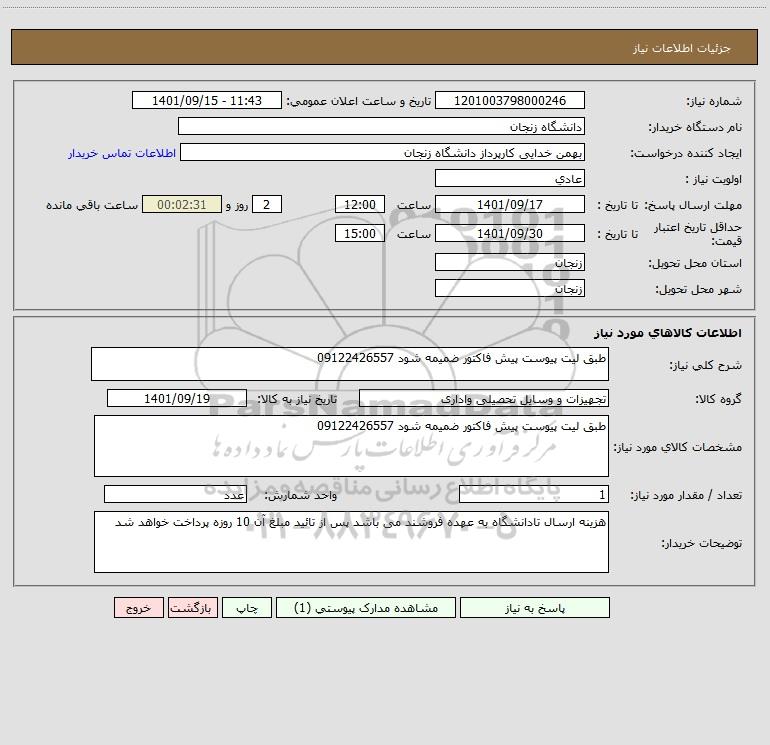Click the مشخصات کالای مورد نیاز text area
Image resolution: width=770 pixels, height=745 pixels.
click(351, 446)
